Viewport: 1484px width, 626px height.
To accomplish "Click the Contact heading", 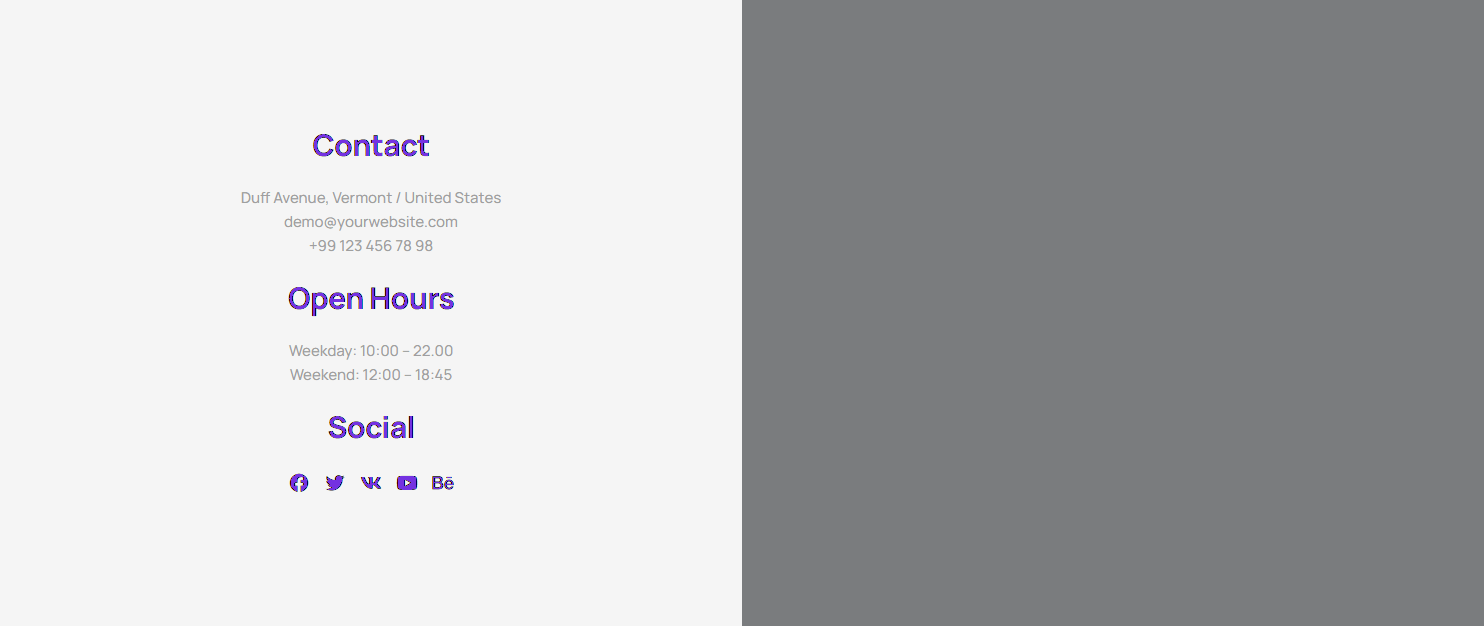I will 371,146.
